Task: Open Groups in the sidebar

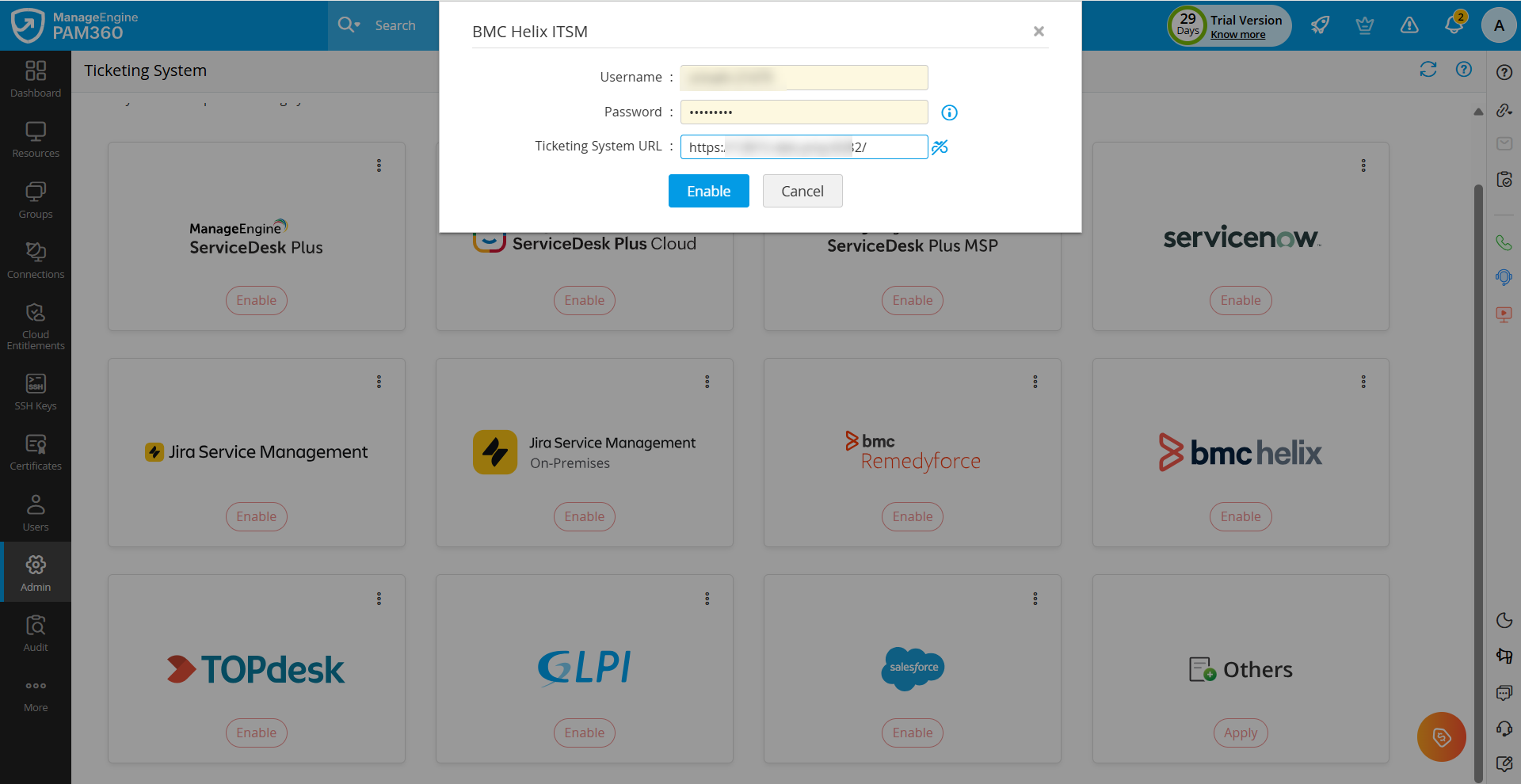Action: pyautogui.click(x=36, y=200)
